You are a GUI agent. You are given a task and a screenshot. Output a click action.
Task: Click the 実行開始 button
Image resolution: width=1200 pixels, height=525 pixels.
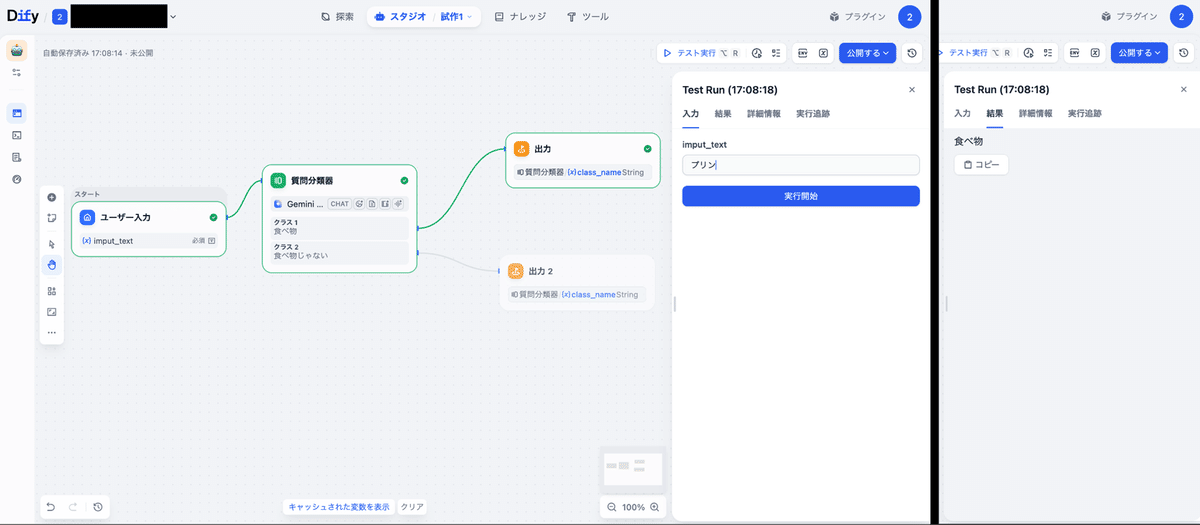(801, 196)
